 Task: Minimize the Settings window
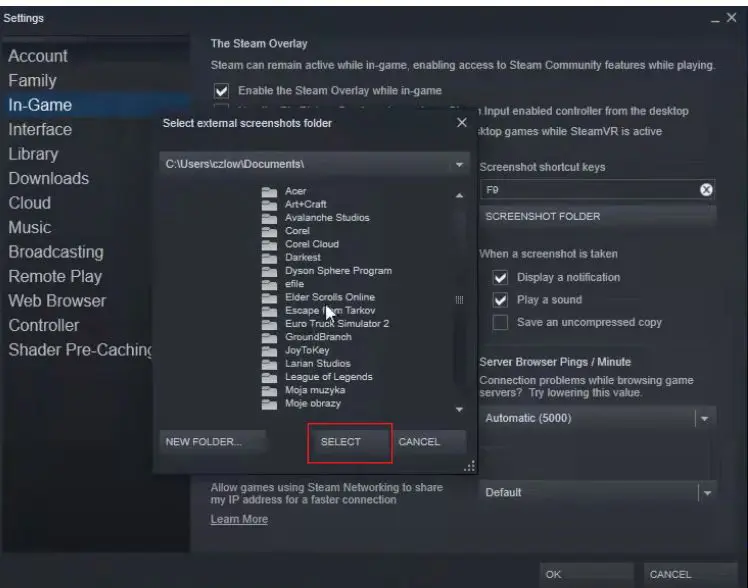click(x=715, y=19)
